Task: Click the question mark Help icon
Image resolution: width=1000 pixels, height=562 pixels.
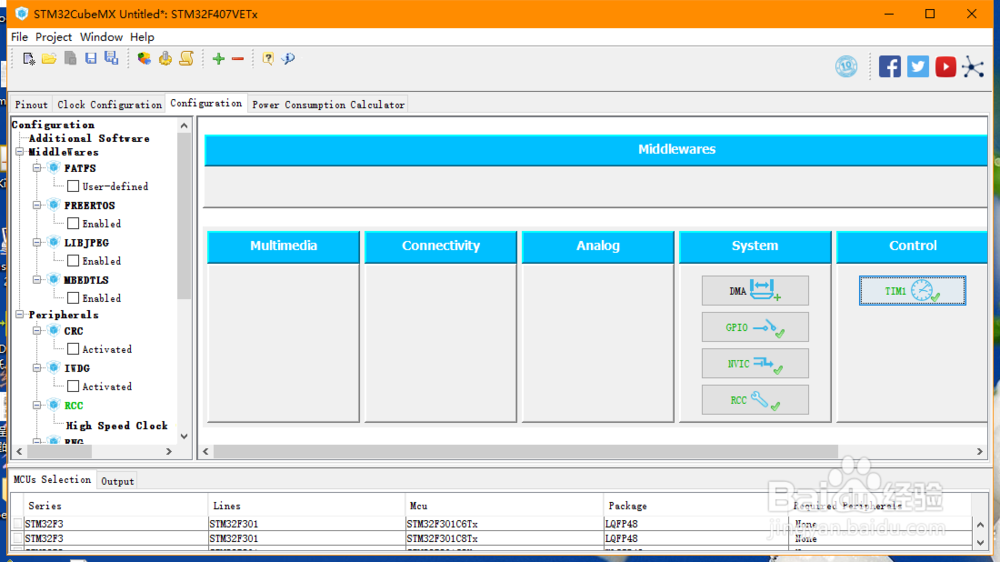Action: (x=268, y=59)
